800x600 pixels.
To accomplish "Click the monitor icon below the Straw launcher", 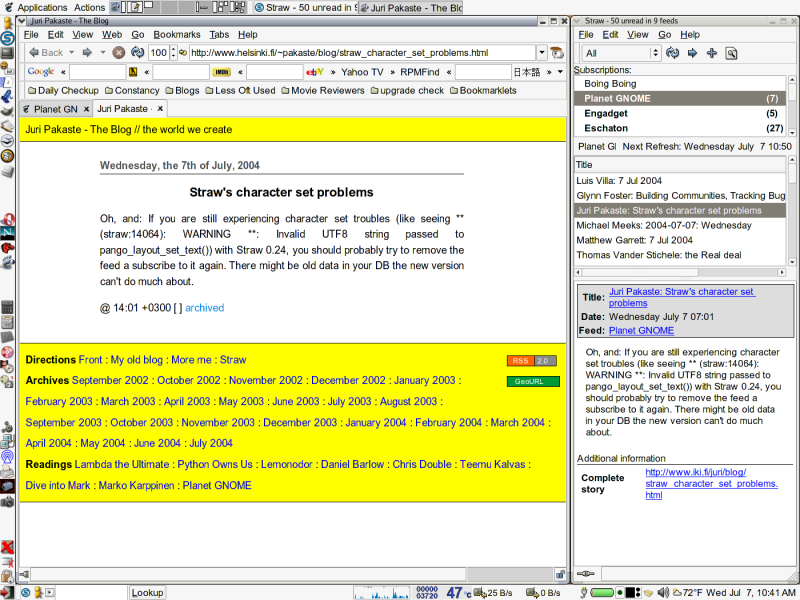I will [x=7, y=53].
